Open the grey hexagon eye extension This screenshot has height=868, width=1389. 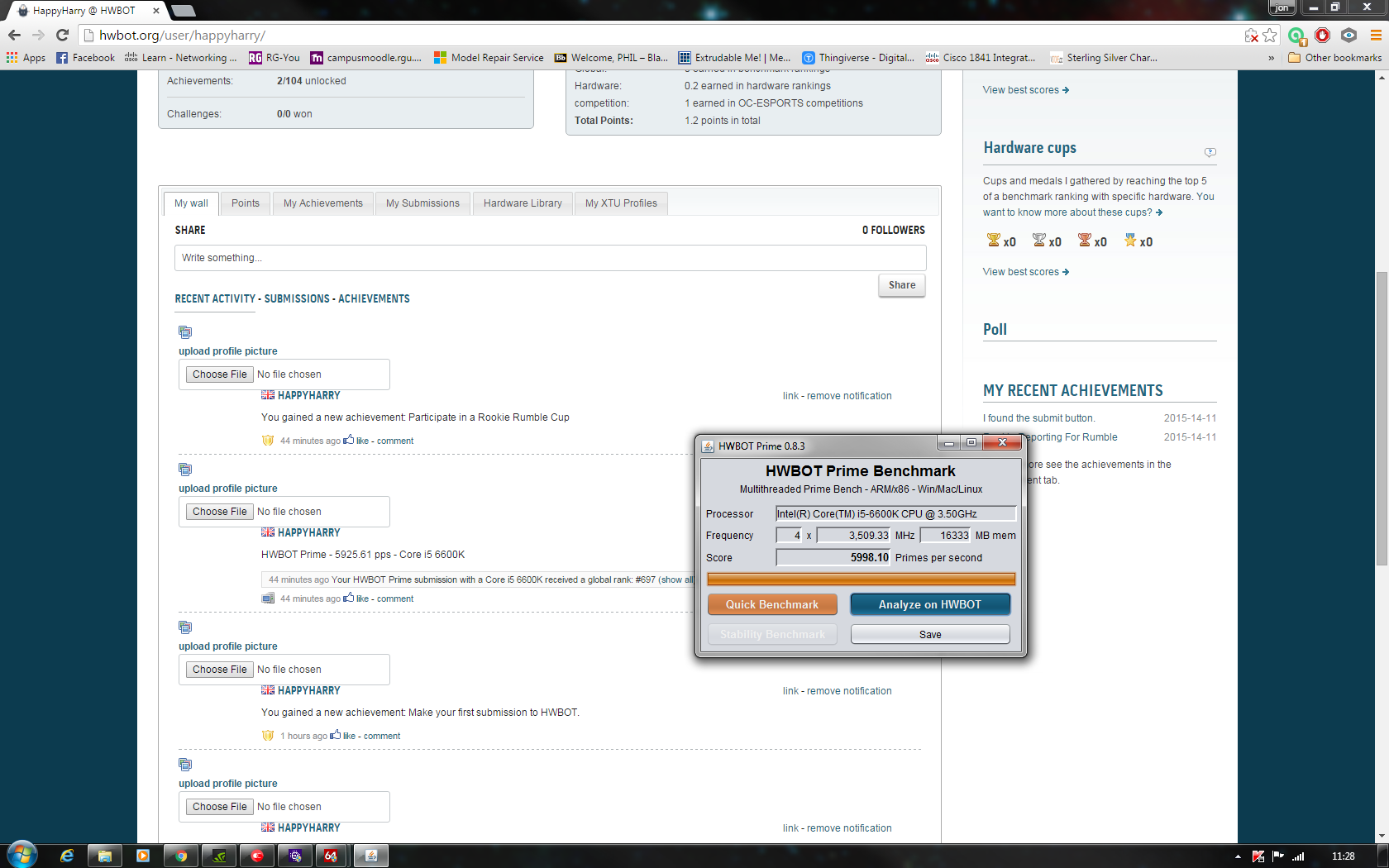click(1349, 35)
